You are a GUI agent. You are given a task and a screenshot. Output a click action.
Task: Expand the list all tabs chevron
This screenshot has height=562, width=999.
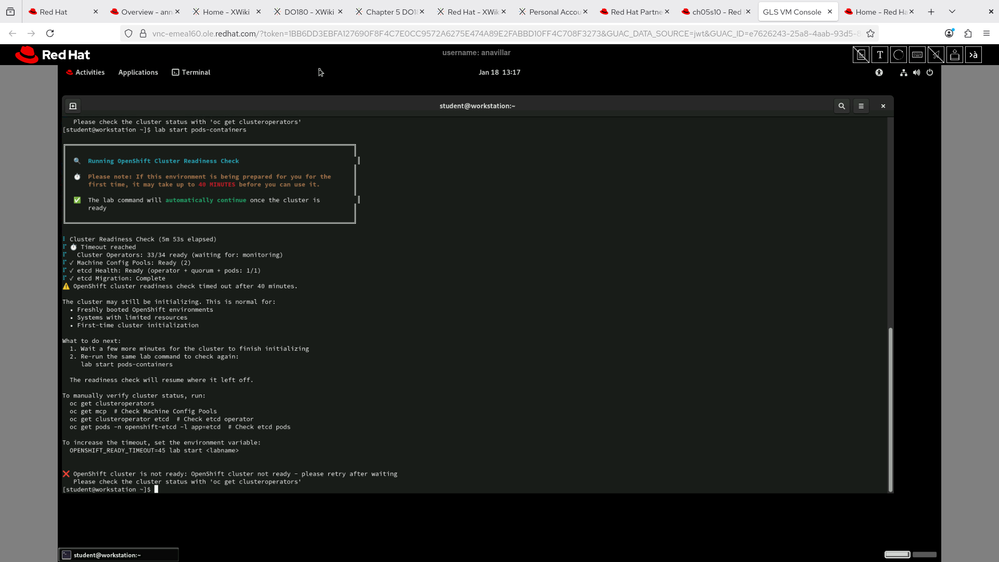click(952, 11)
